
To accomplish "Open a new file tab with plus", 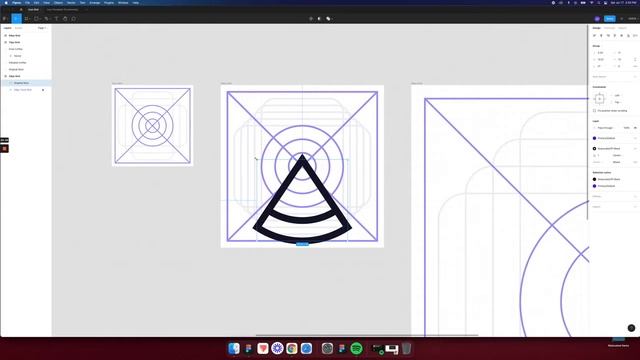I will [86, 9].
